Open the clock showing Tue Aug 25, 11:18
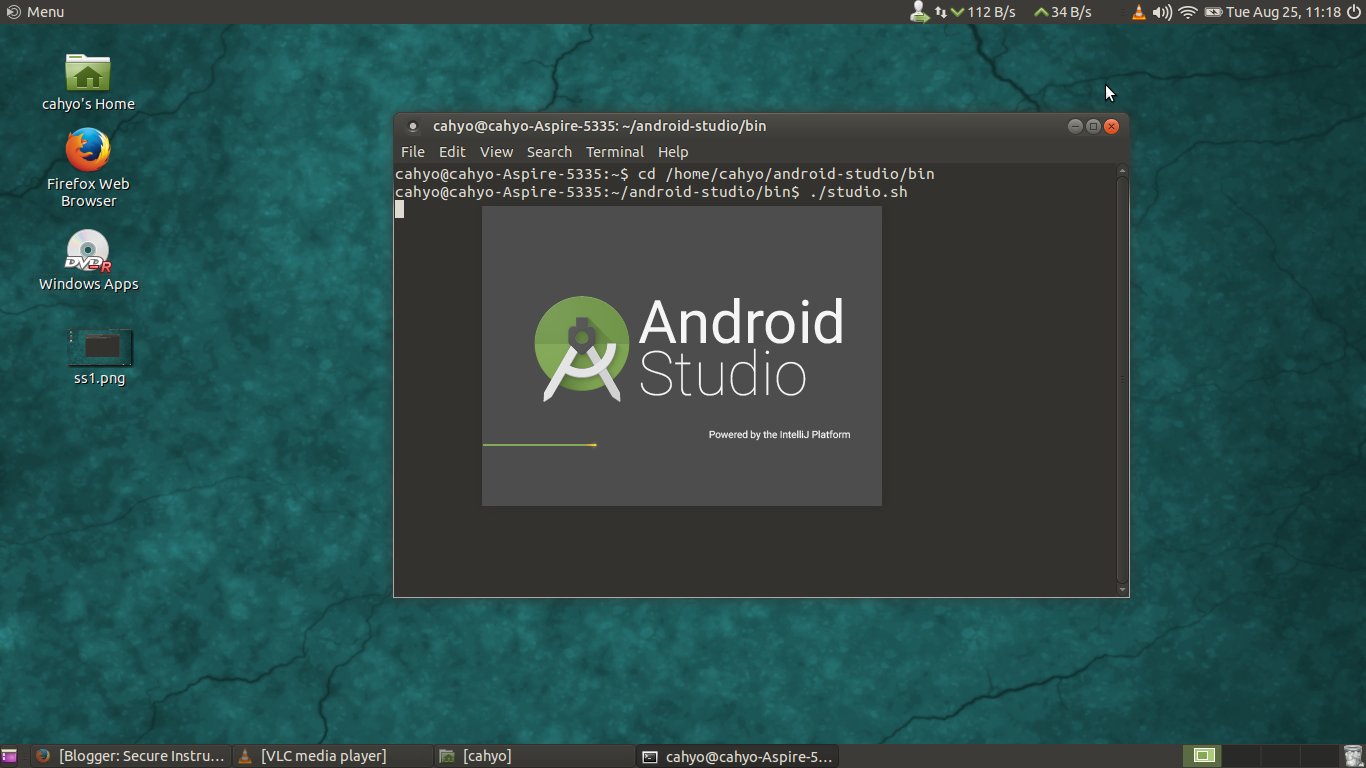The image size is (1366, 768). point(1283,12)
